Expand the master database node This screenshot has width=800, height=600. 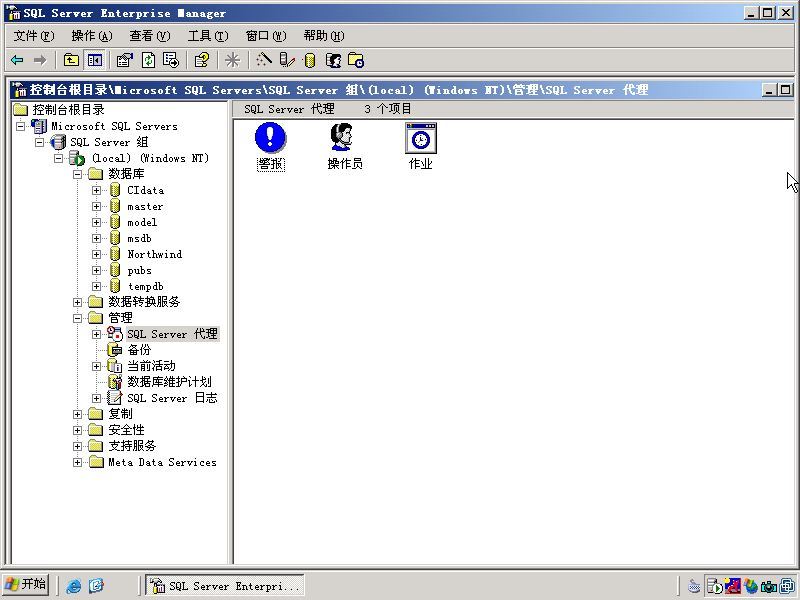[96, 206]
